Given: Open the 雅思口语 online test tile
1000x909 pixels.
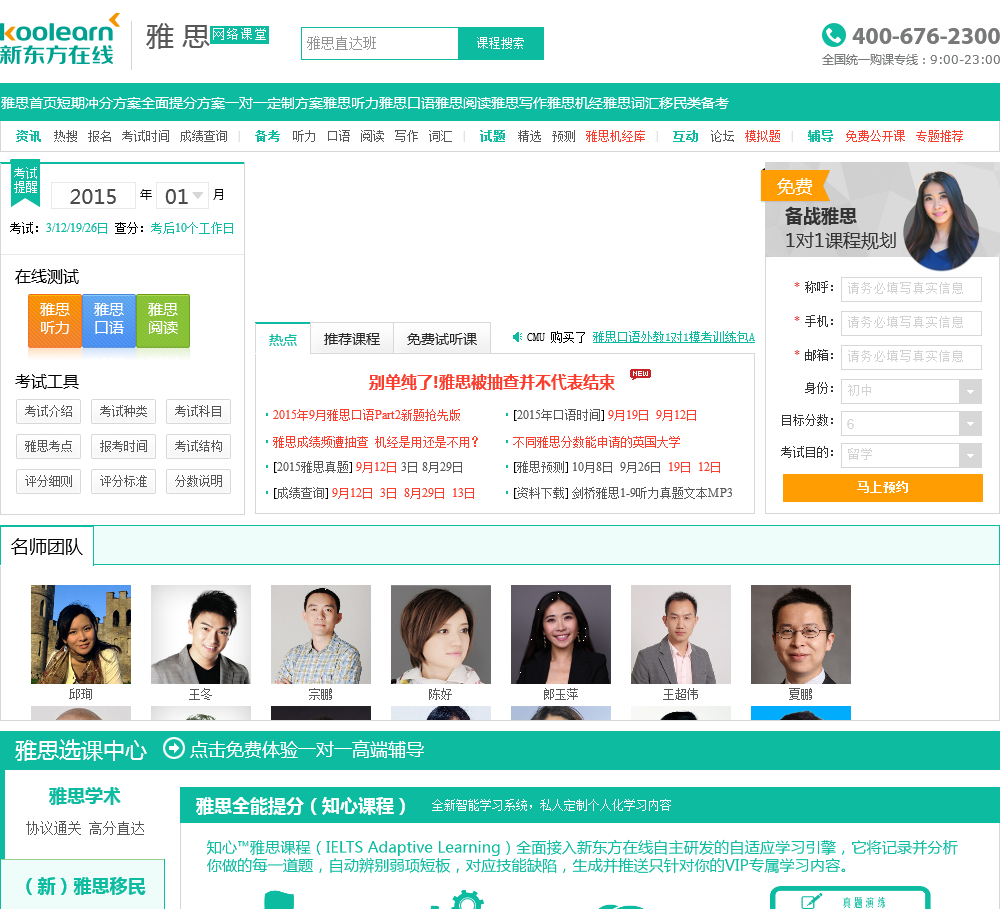Looking at the screenshot, I should pos(109,320).
